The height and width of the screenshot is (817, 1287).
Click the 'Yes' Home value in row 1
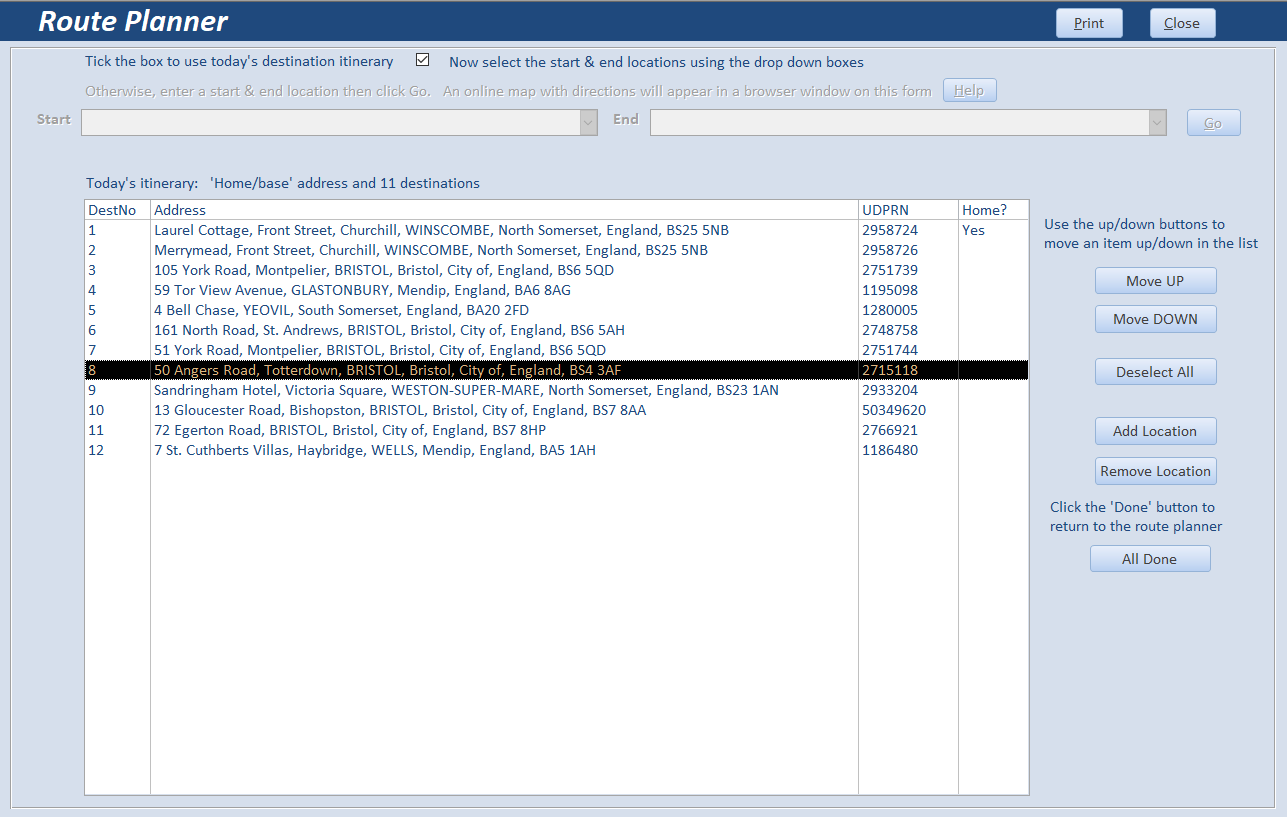[973, 230]
